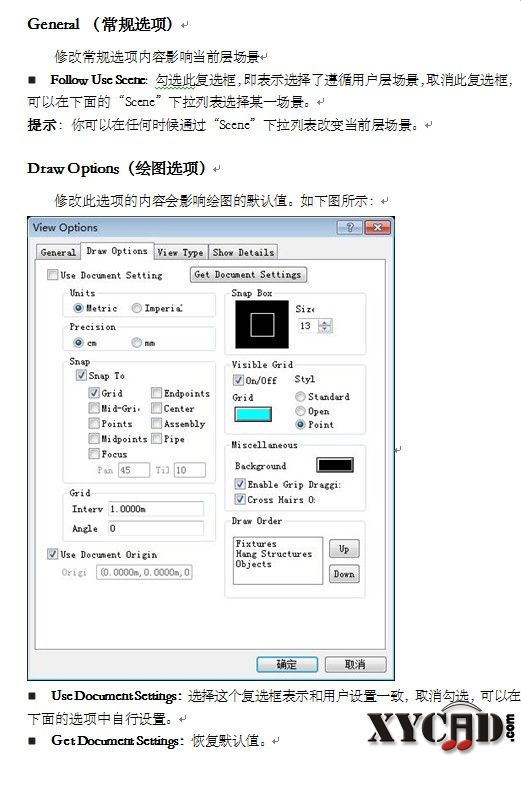Toggle the Snap To checkbox

(81, 375)
